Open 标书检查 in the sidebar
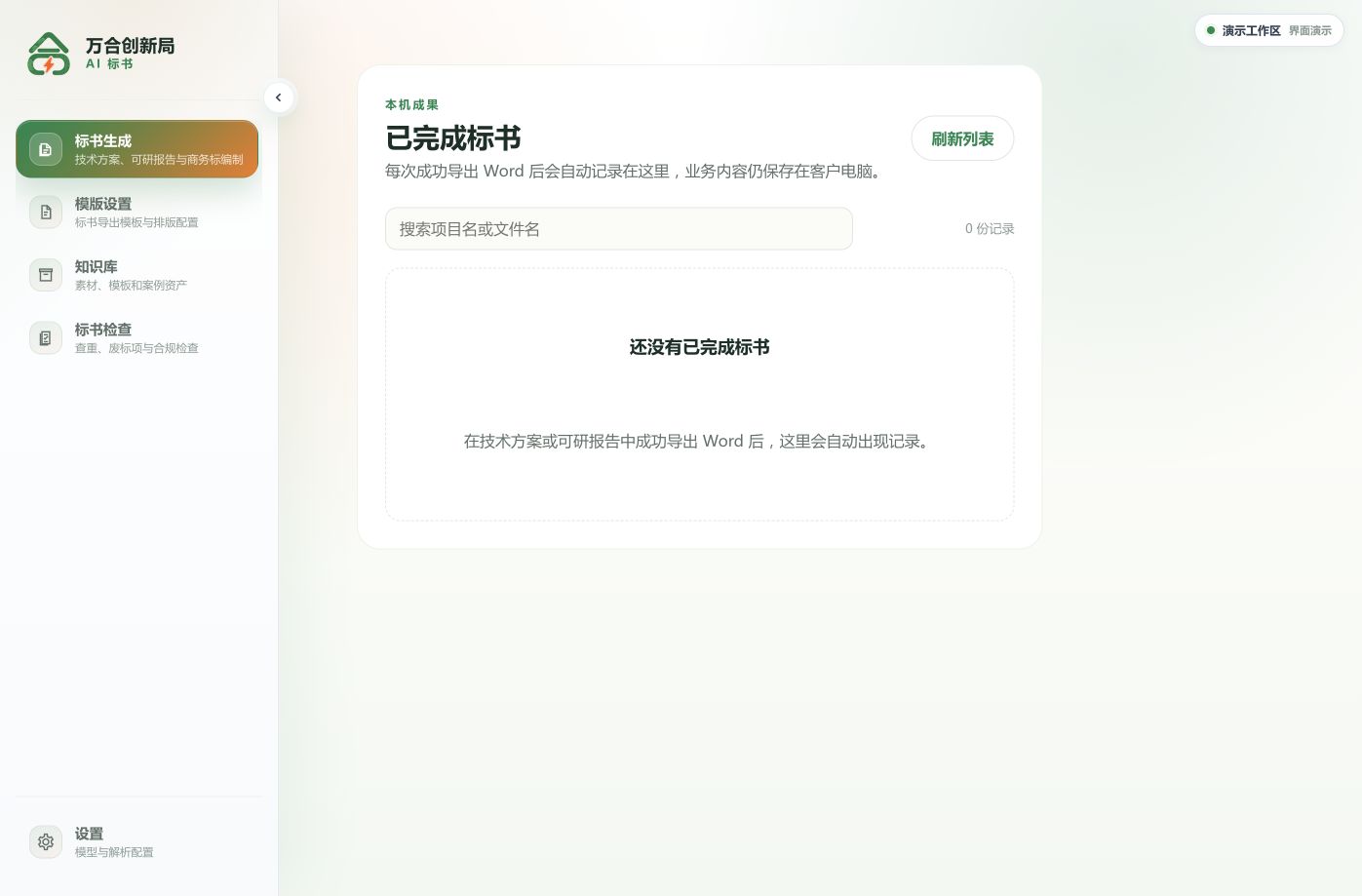Screen dimensions: 1362x896 (136, 338)
